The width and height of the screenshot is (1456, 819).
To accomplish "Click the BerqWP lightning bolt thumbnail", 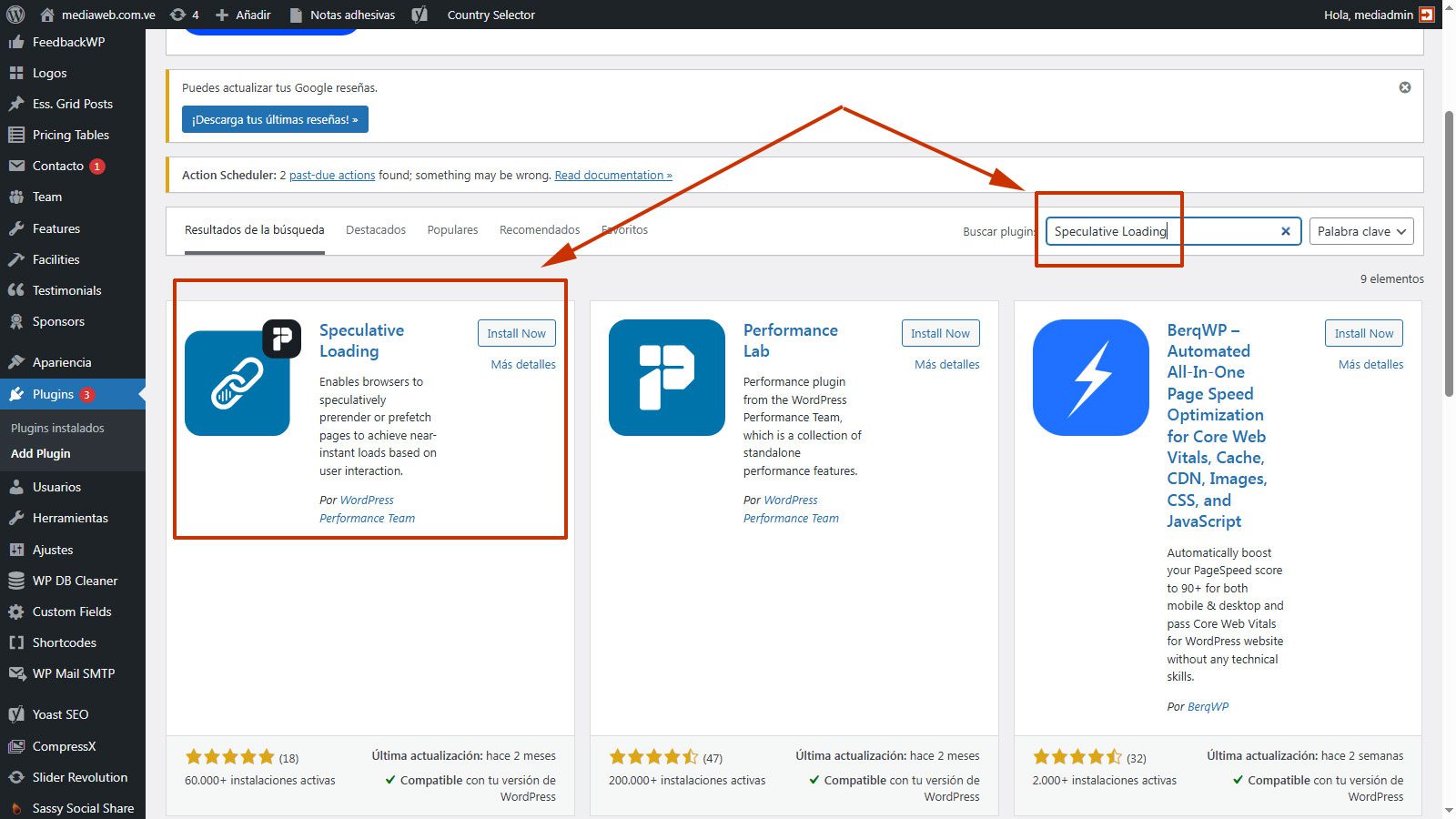I will click(1091, 378).
